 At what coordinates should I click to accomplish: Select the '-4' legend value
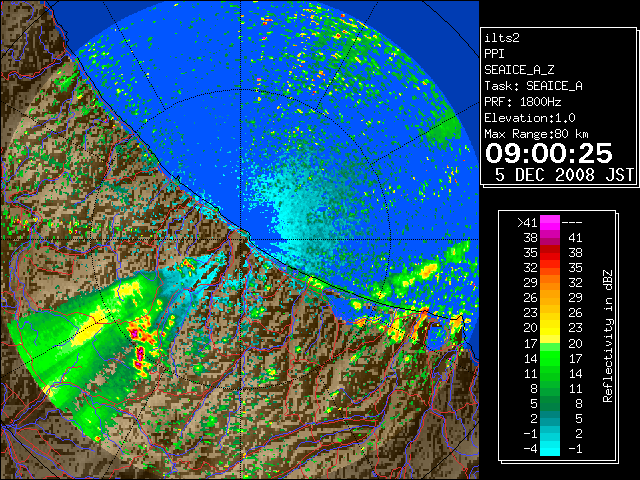coord(530,449)
